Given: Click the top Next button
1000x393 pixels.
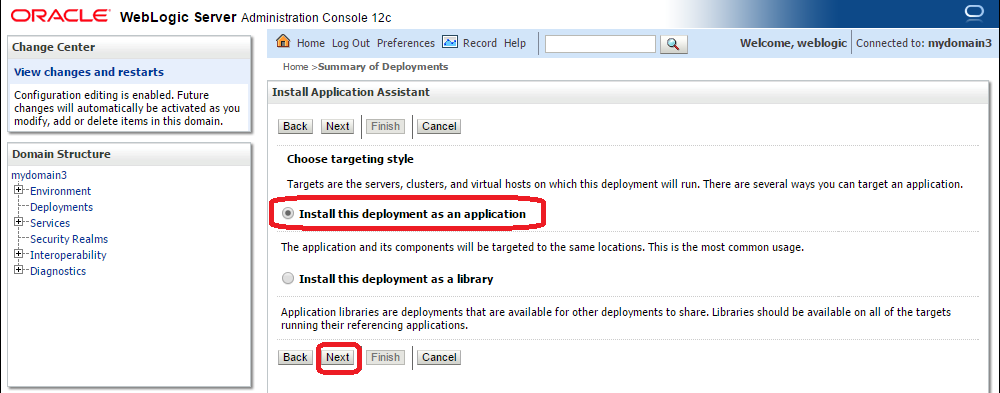Looking at the screenshot, I should coord(337,126).
